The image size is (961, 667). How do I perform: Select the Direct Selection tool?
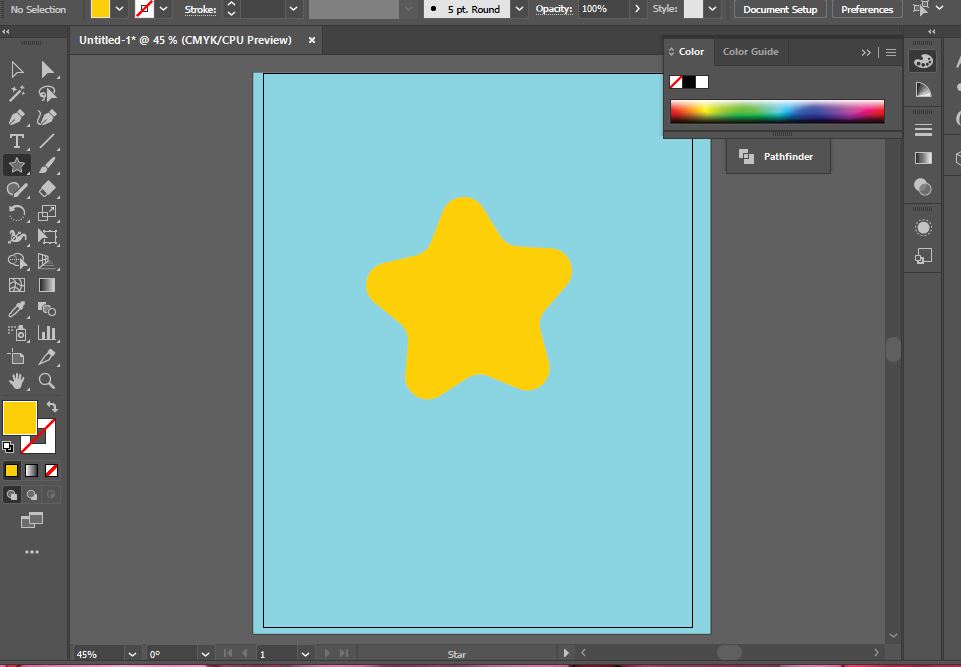click(47, 69)
